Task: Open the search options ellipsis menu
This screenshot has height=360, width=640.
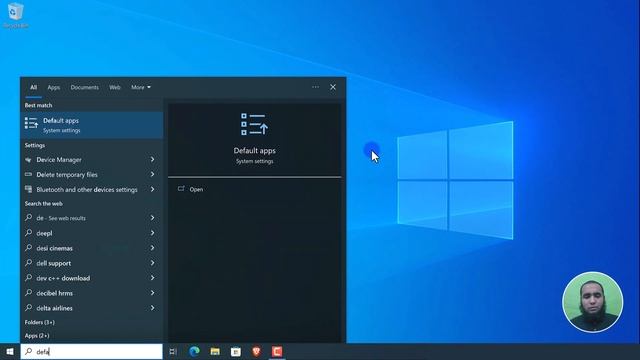Action: [316, 87]
